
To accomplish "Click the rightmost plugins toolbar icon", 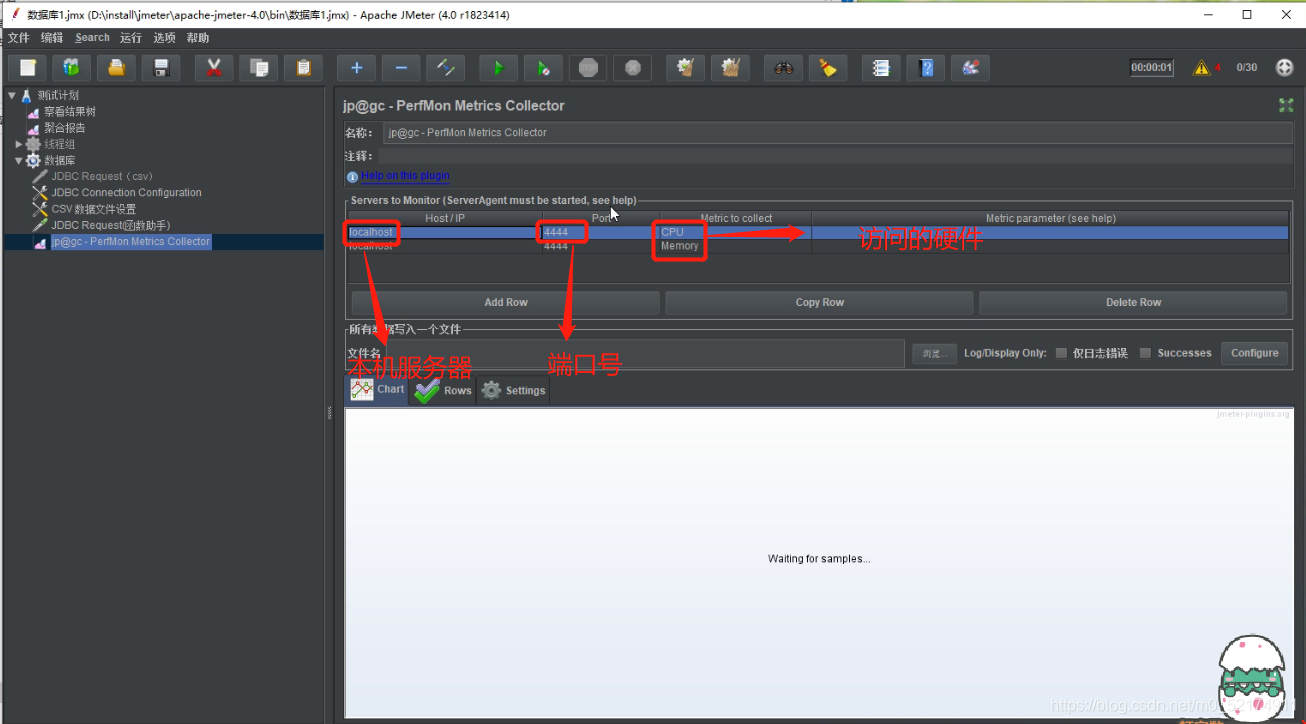I will click(970, 68).
